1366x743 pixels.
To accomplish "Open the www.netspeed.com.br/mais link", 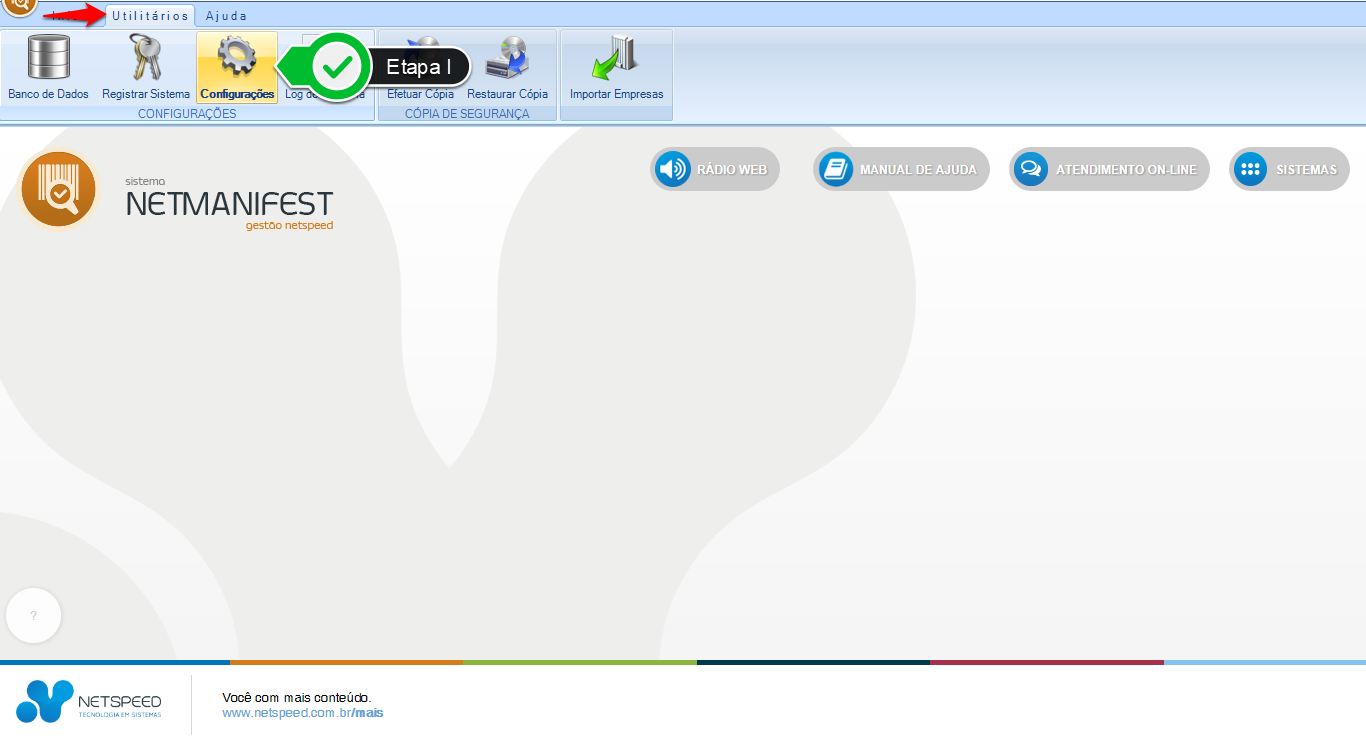I will [x=302, y=713].
